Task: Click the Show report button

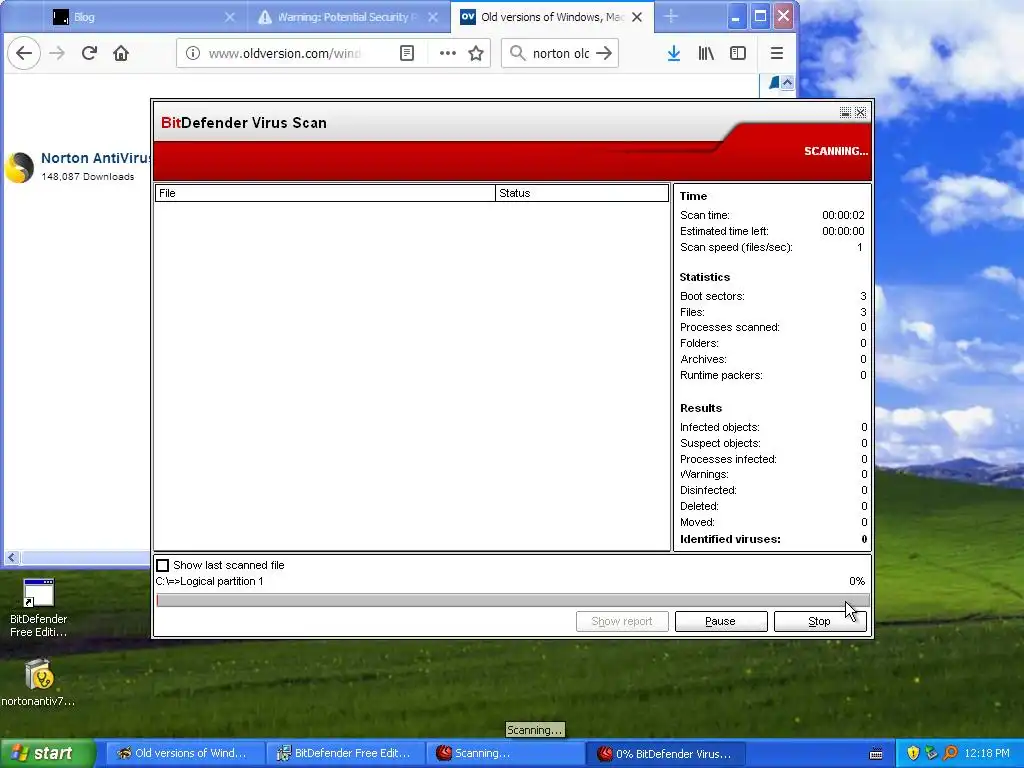Action: click(622, 622)
